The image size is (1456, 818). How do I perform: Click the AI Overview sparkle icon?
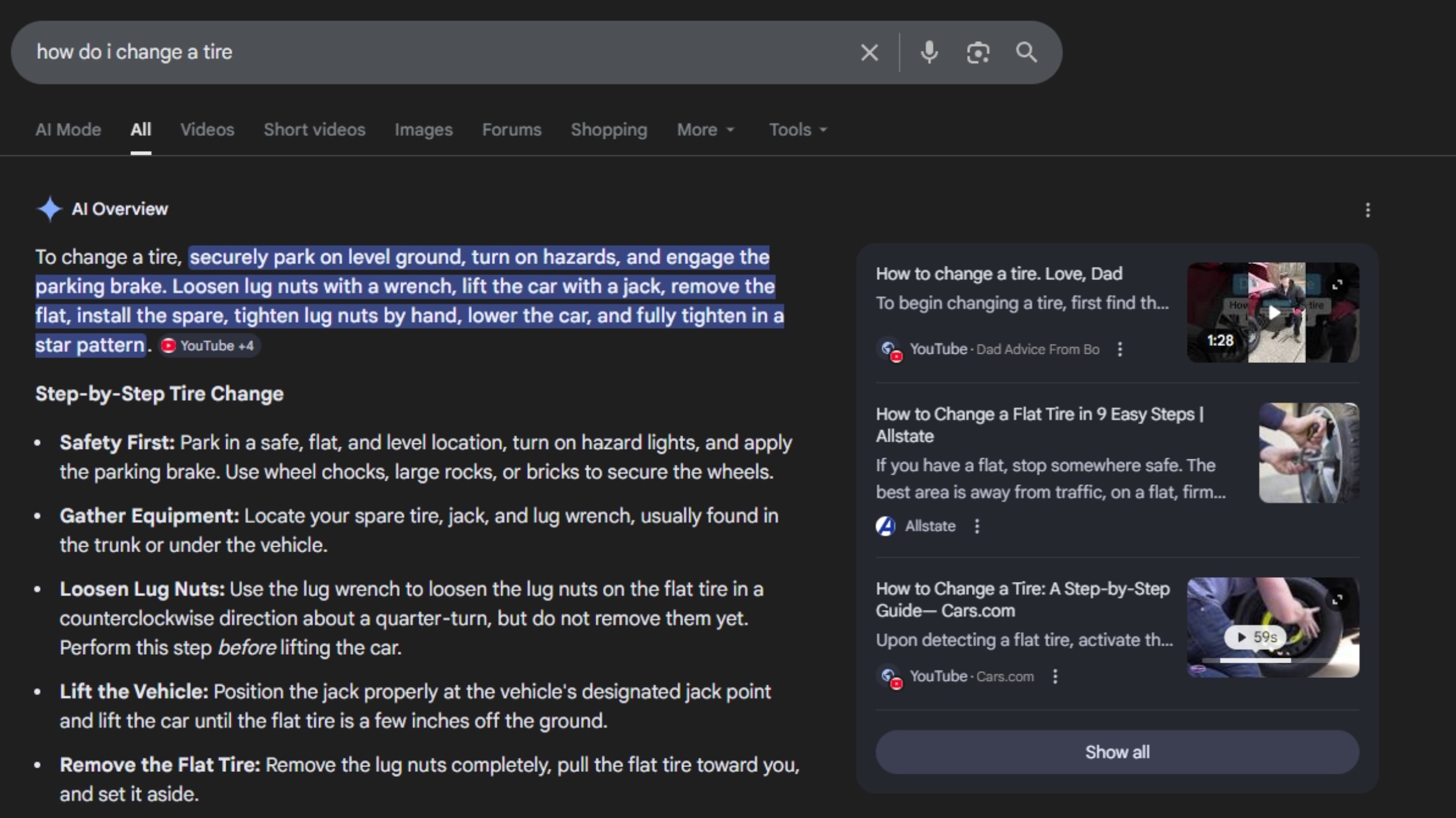(x=50, y=209)
